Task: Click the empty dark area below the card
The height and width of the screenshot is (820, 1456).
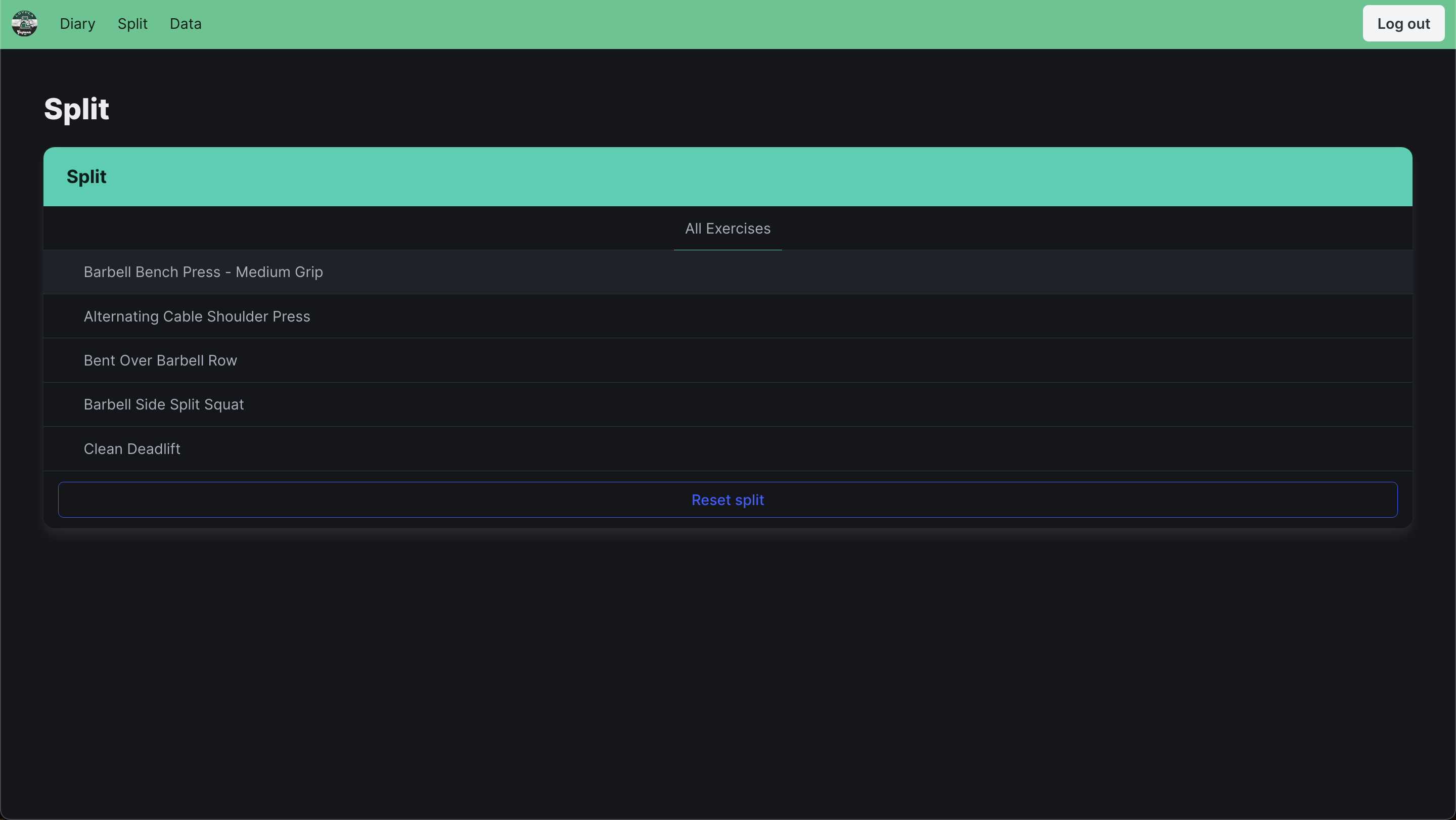Action: [x=727, y=672]
